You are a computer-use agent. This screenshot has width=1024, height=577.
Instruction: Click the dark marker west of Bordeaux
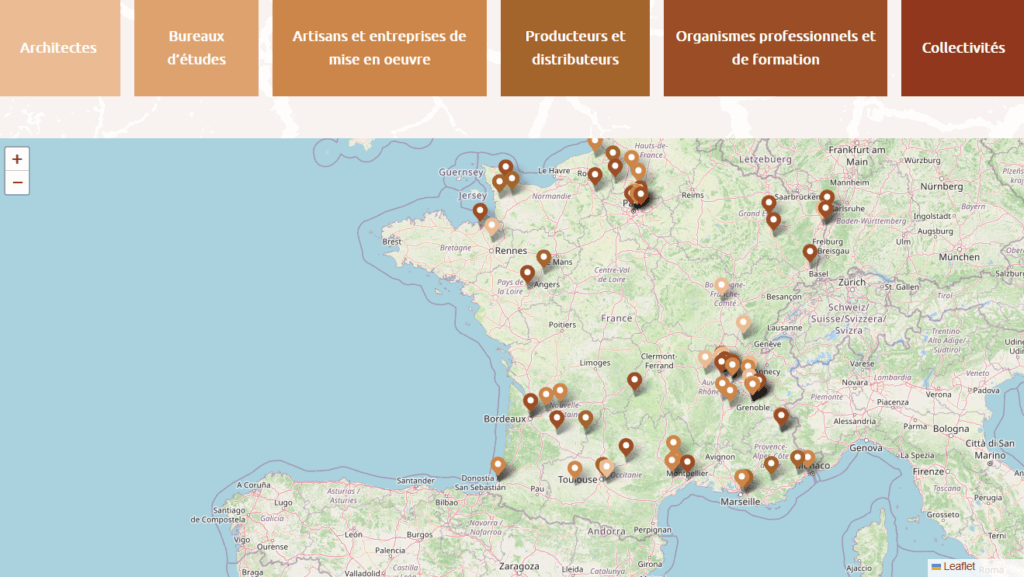point(531,401)
